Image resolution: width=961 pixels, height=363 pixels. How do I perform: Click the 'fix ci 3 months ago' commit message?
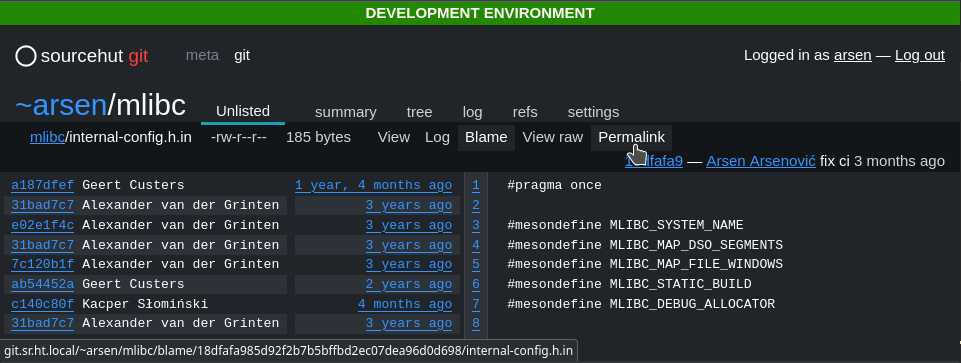click(x=883, y=161)
